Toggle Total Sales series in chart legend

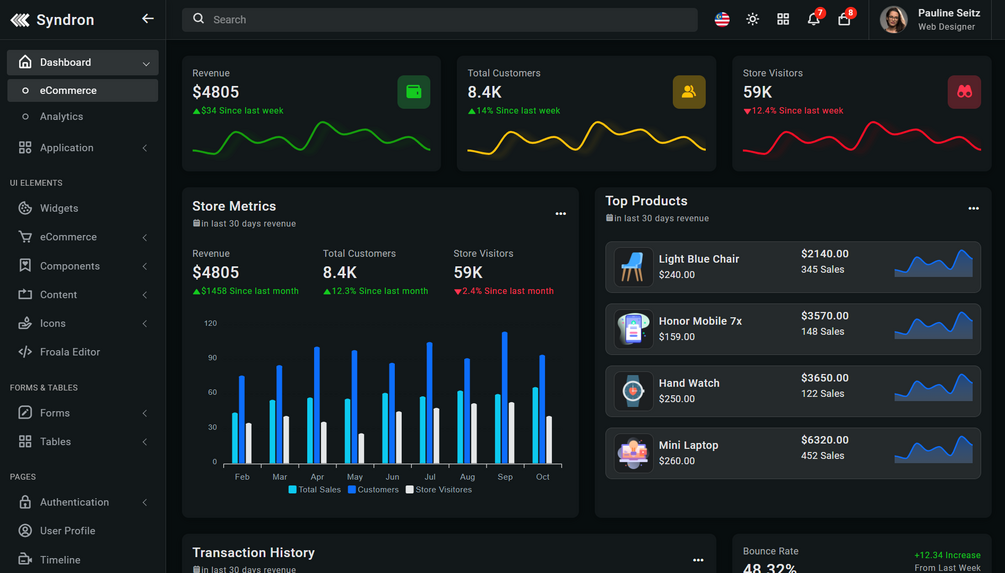point(315,490)
